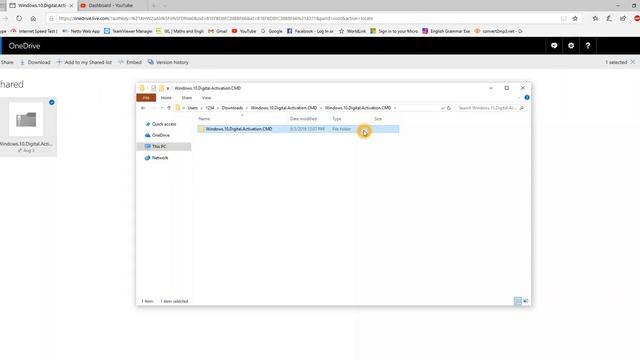Open TeamViewer Manager bookmark
This screenshot has height=360, width=640.
(x=128, y=31)
